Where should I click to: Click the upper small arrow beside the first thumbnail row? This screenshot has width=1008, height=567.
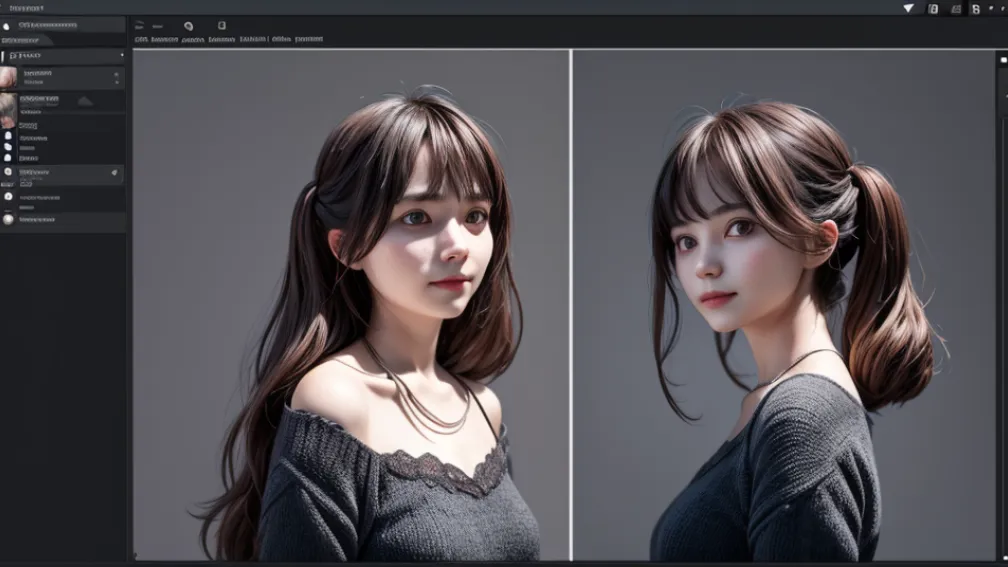pos(116,75)
